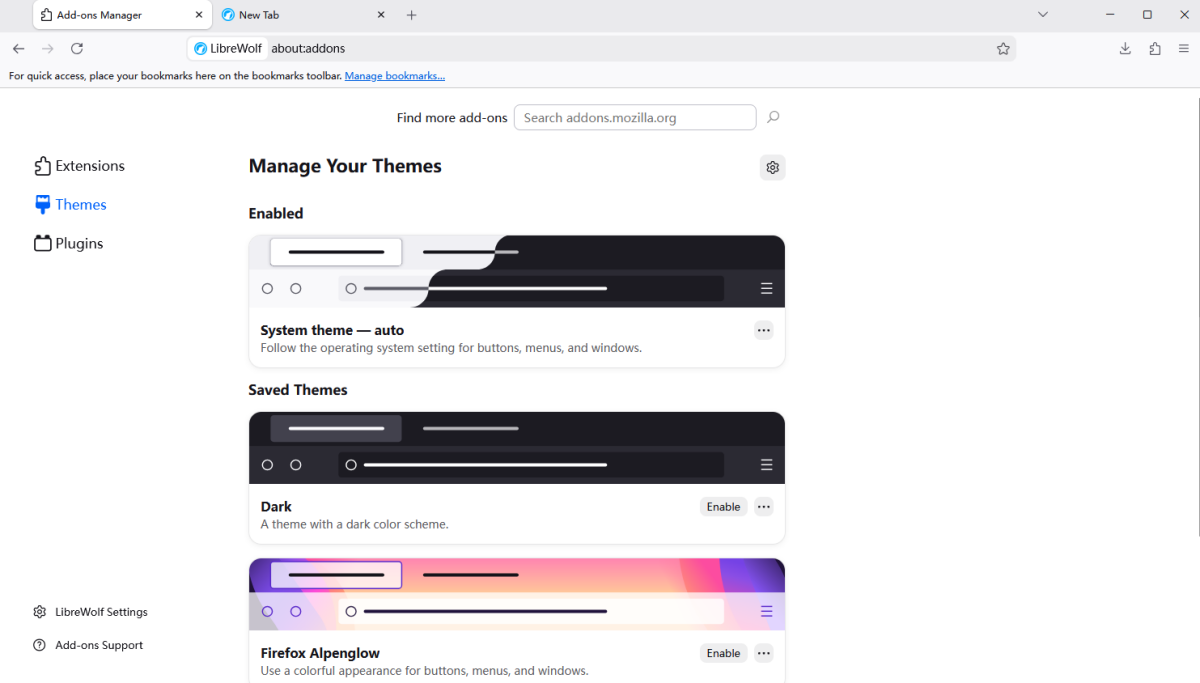Open the Tools for all add-ons gear
Image resolution: width=1200 pixels, height=683 pixels.
[772, 167]
